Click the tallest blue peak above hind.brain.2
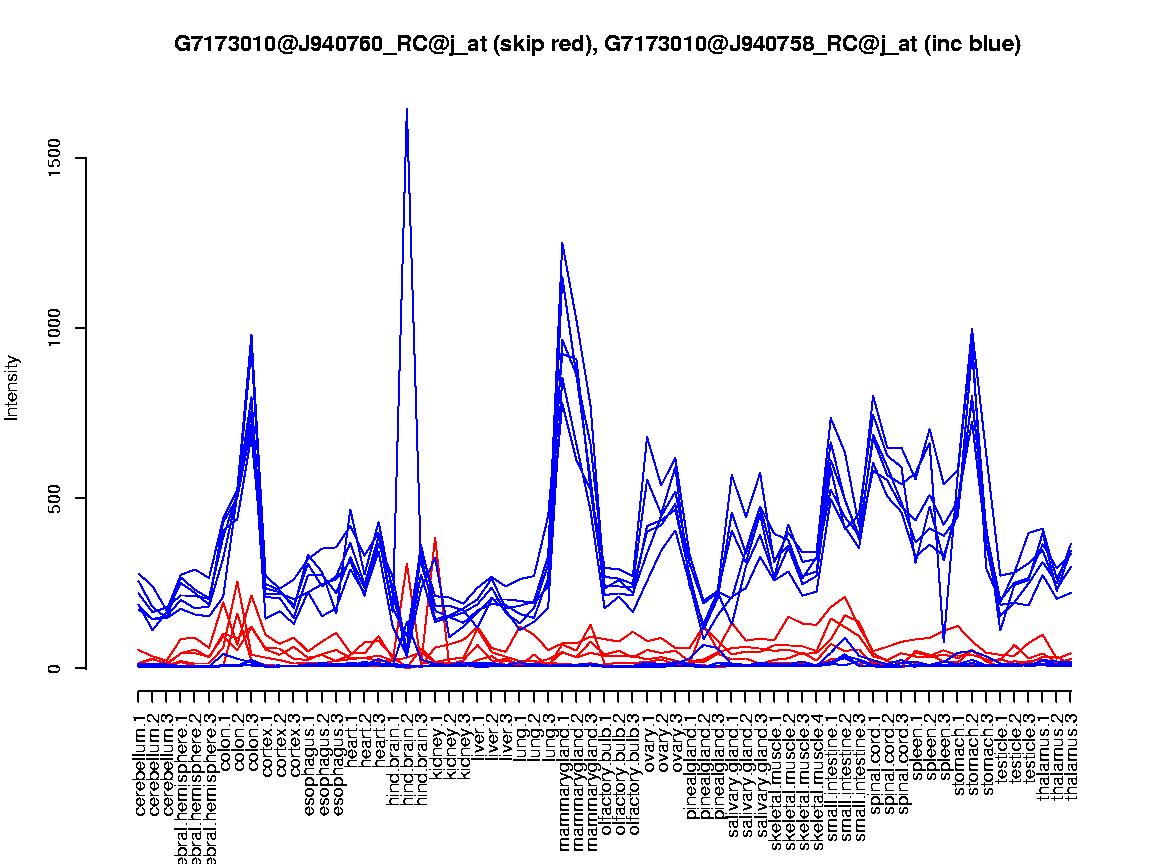 (406, 111)
